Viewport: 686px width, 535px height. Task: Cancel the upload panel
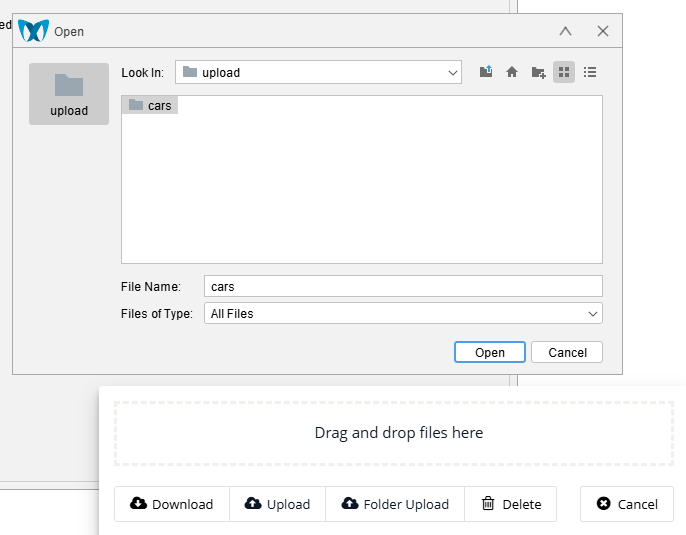click(x=627, y=504)
